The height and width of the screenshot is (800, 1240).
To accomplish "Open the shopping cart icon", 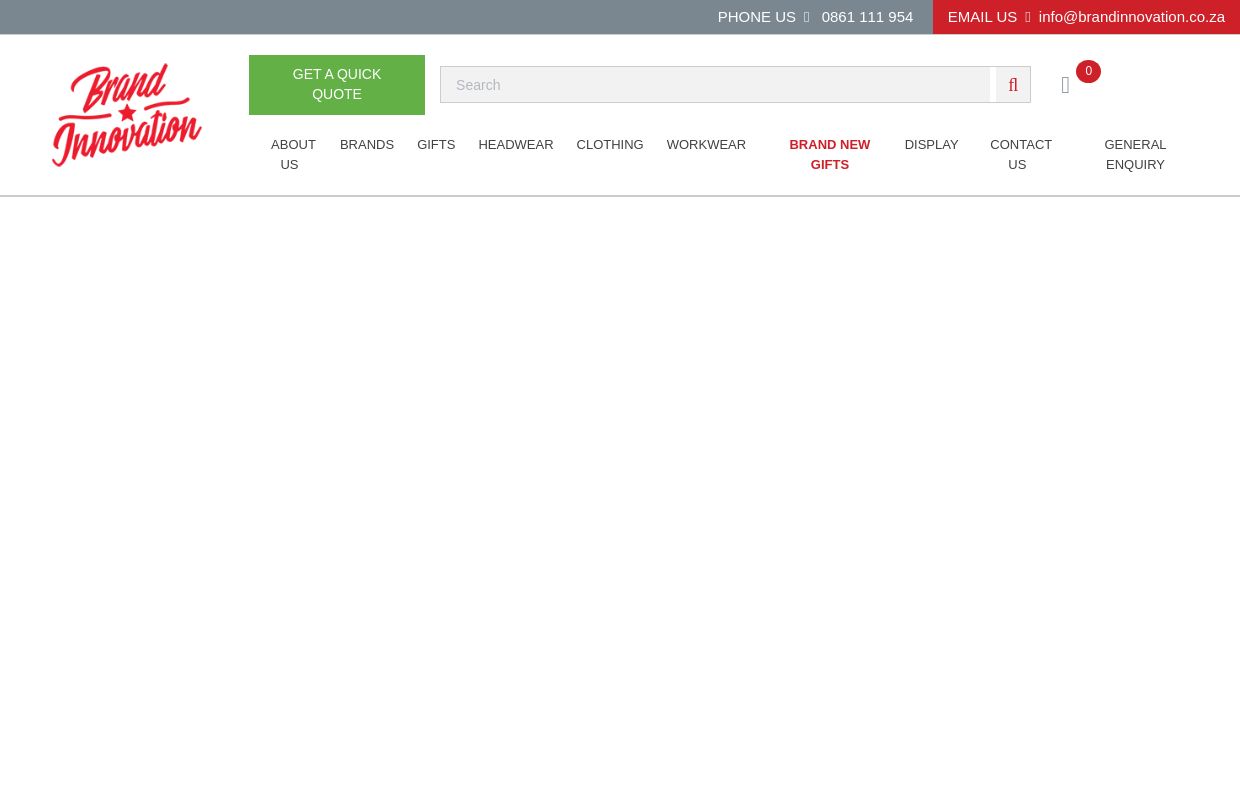I will (x=1065, y=86).
